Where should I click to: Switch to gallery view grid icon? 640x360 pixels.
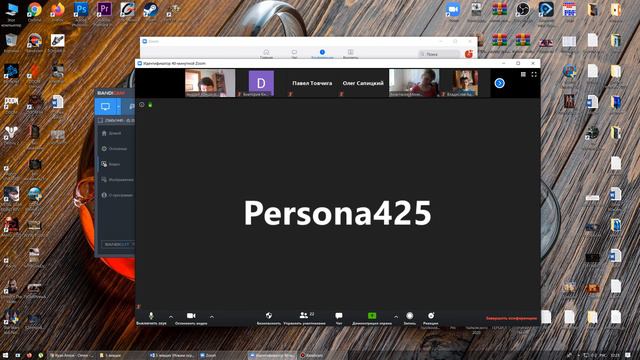click(523, 74)
